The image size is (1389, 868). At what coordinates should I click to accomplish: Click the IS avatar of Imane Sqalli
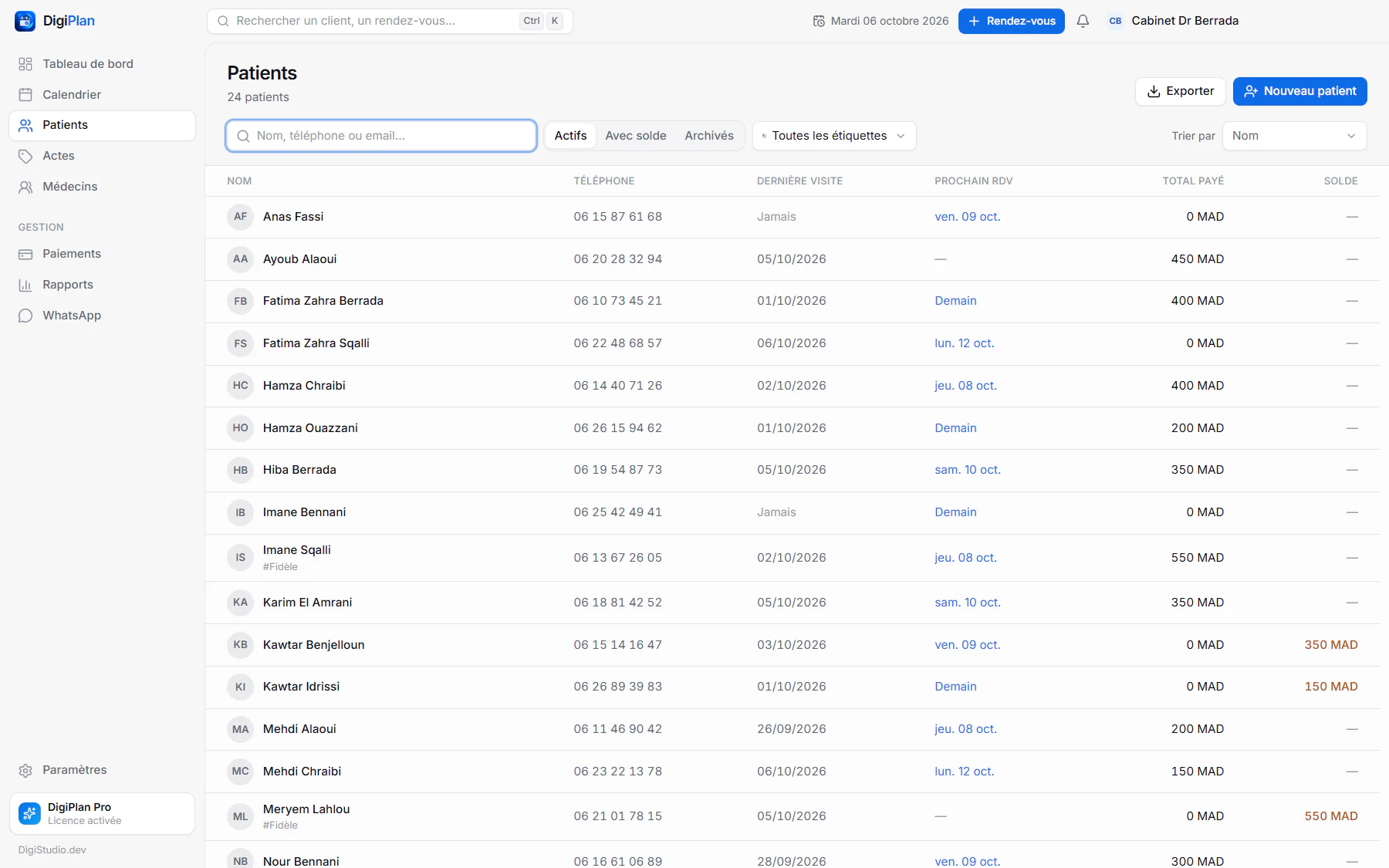pos(240,557)
